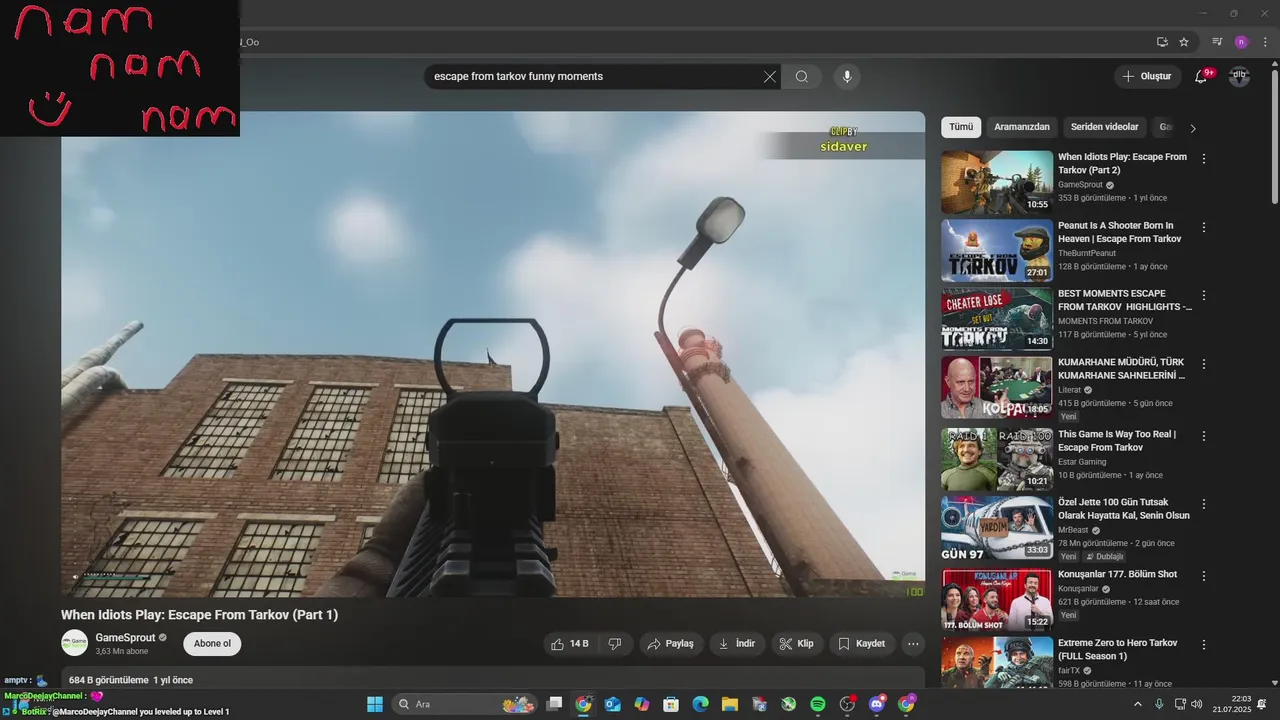Image resolution: width=1280 pixels, height=720 pixels.
Task: Open Task View on the taskbar
Action: coord(555,704)
